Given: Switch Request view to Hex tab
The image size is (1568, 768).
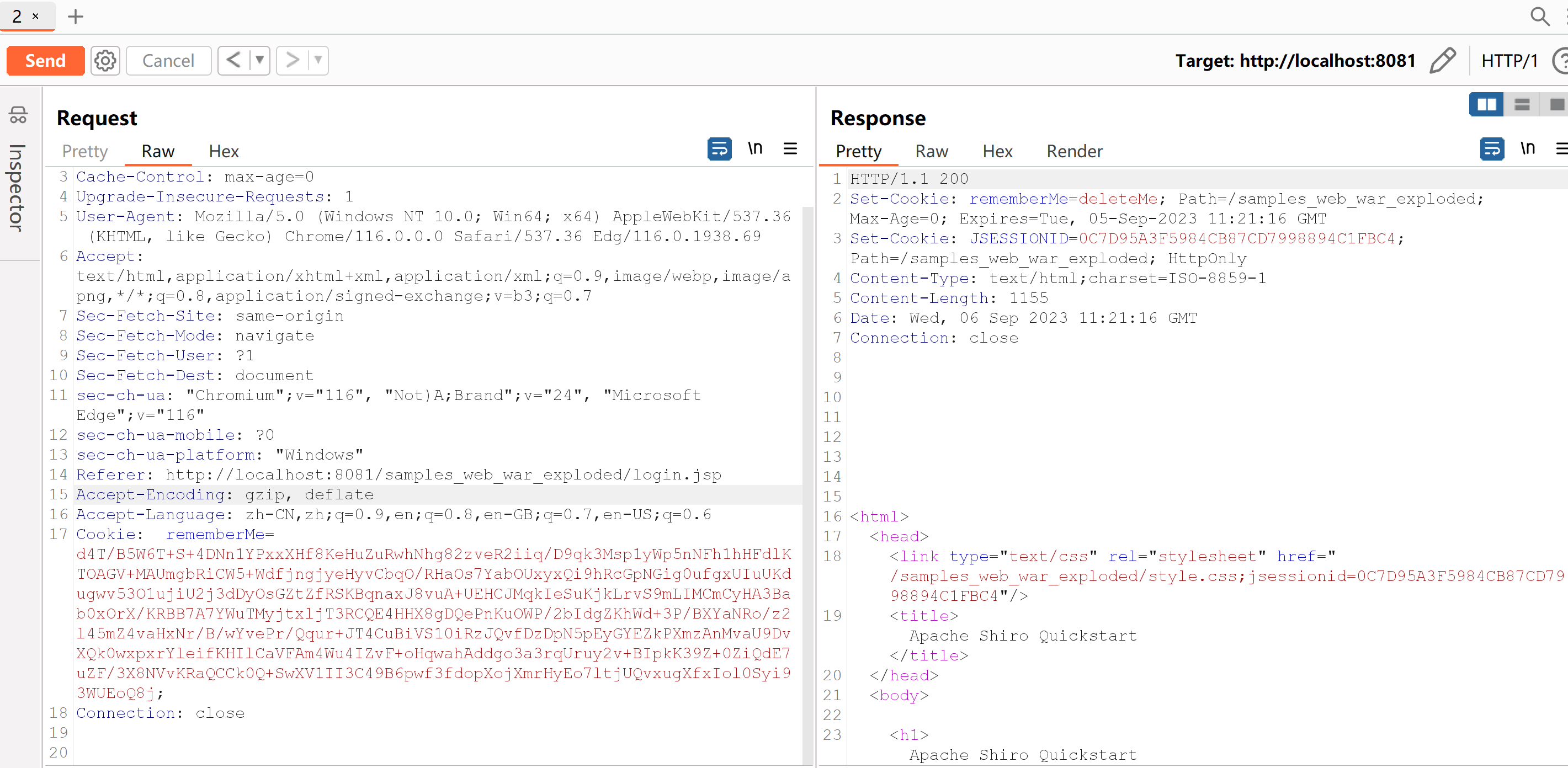Looking at the screenshot, I should click(x=224, y=151).
